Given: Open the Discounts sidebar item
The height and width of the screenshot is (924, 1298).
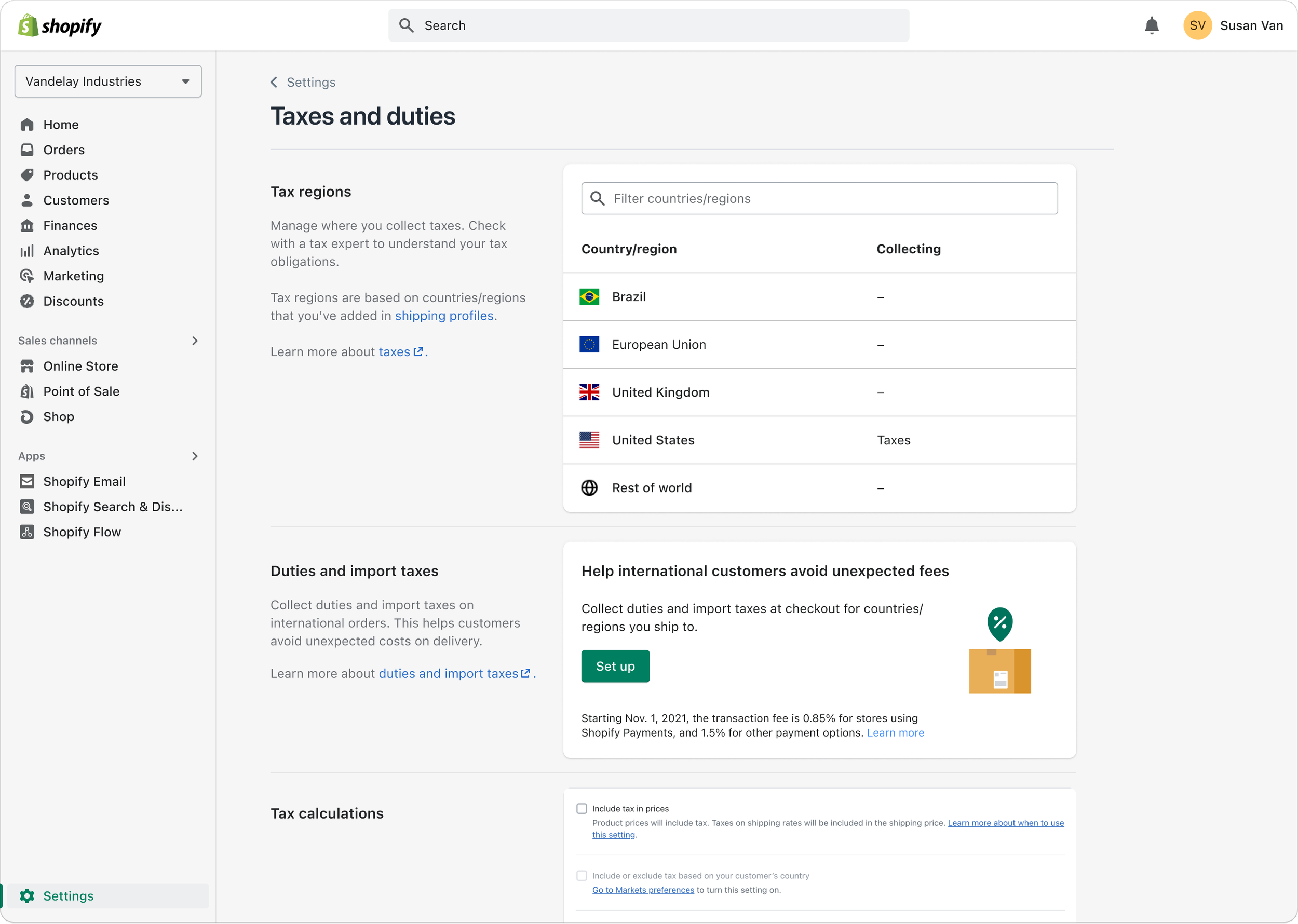Looking at the screenshot, I should (x=73, y=301).
